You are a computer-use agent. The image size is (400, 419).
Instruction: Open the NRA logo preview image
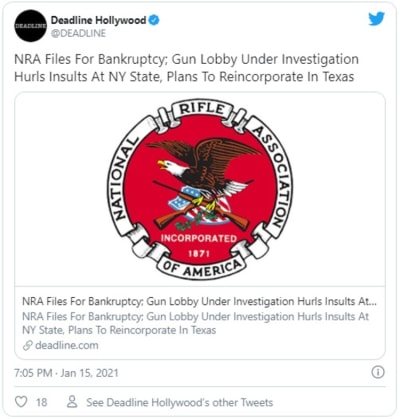point(200,189)
